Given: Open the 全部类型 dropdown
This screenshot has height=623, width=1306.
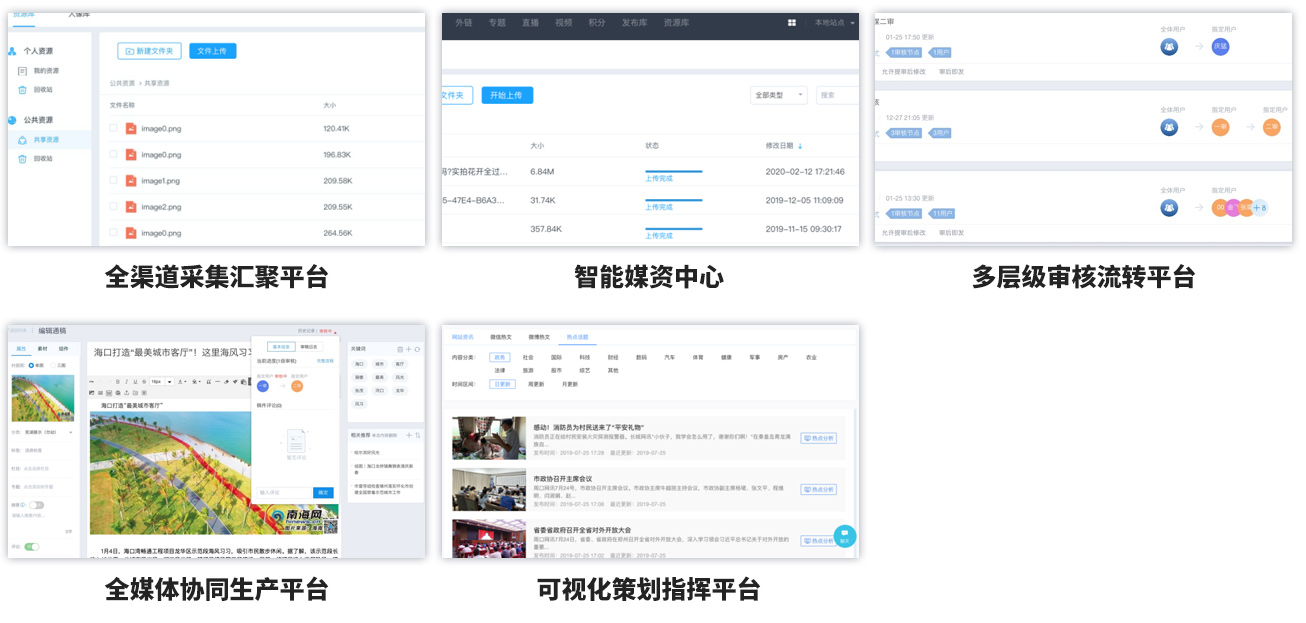Looking at the screenshot, I should pos(778,95).
